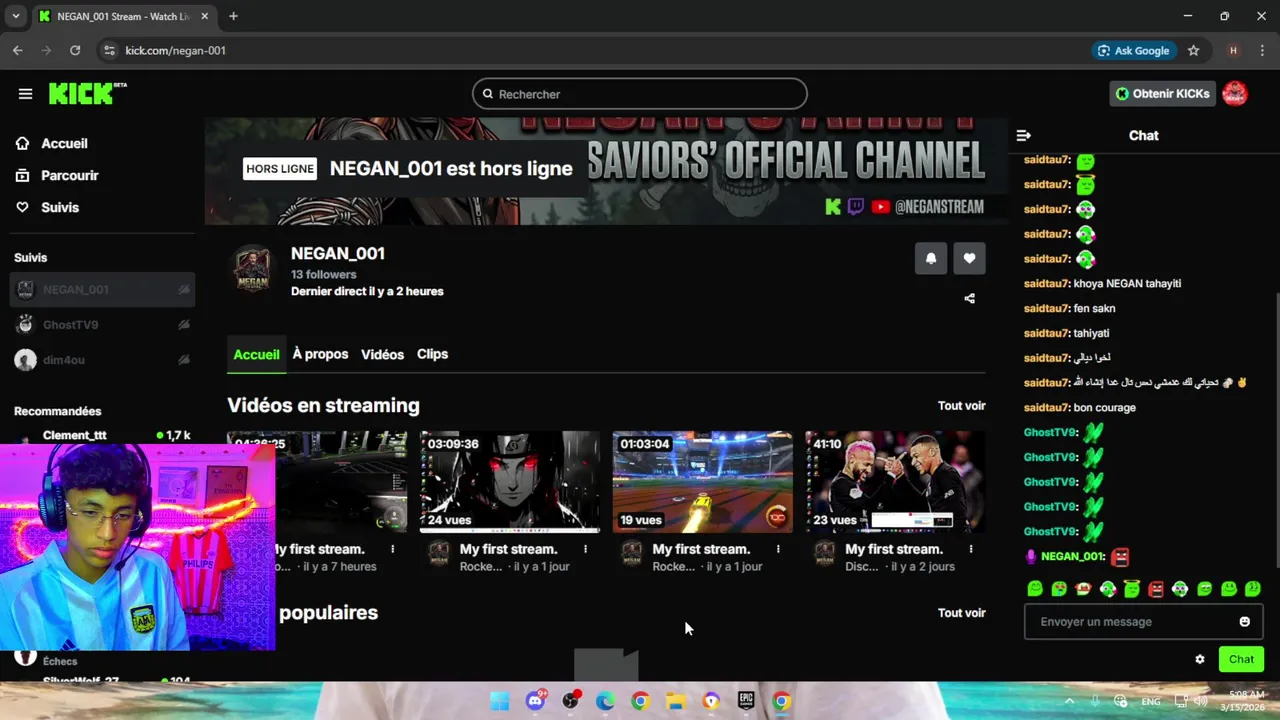Click the '13 followers' text

coord(323,274)
